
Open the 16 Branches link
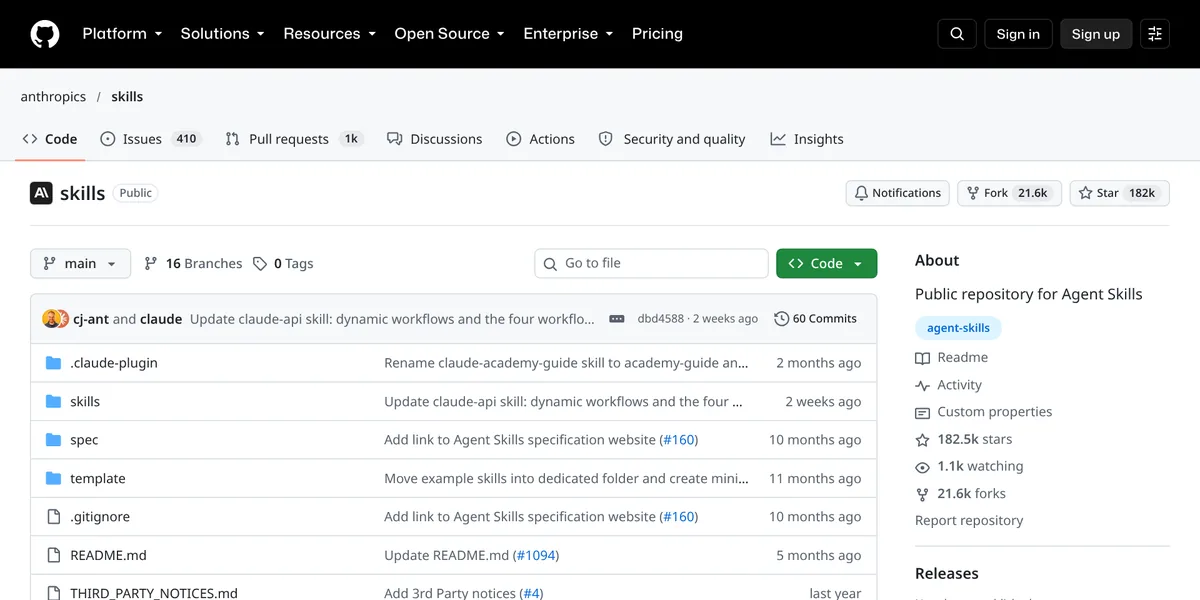coord(193,264)
